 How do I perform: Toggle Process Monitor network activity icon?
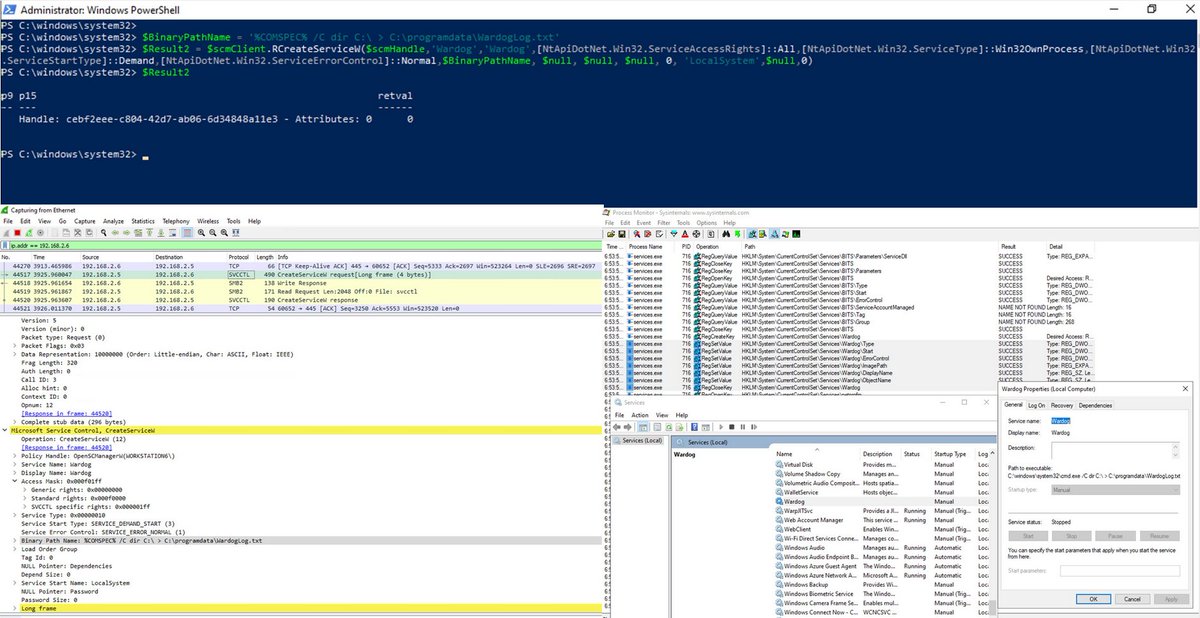pyautogui.click(x=774, y=234)
